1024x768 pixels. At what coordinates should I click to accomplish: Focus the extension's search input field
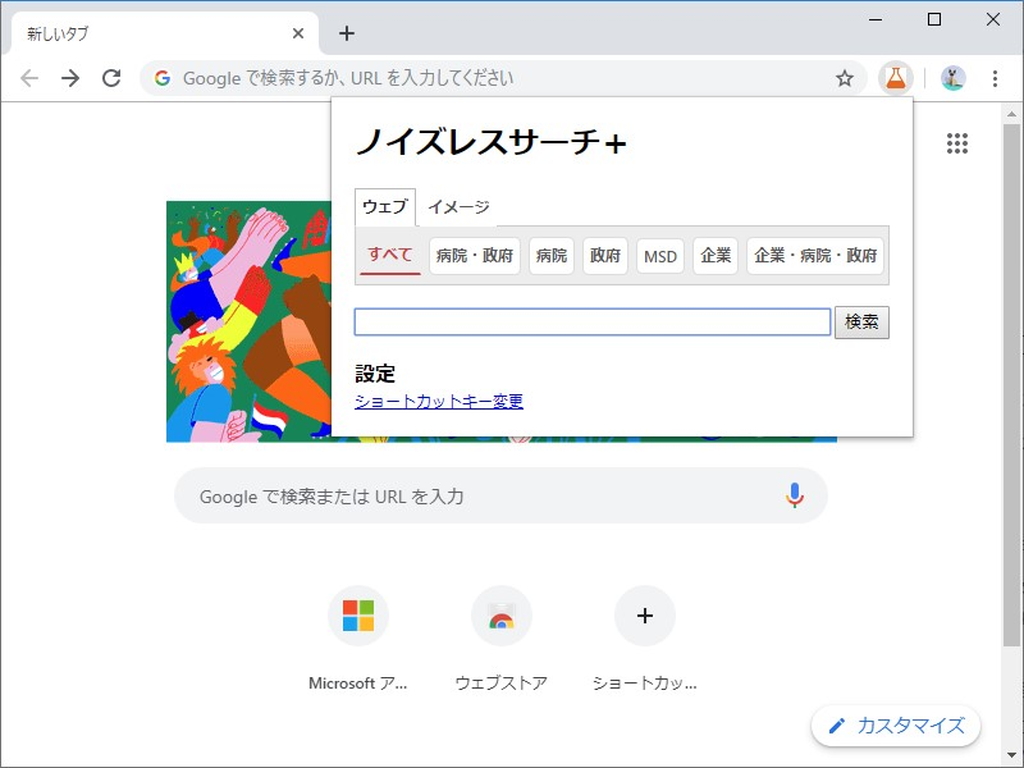click(592, 321)
